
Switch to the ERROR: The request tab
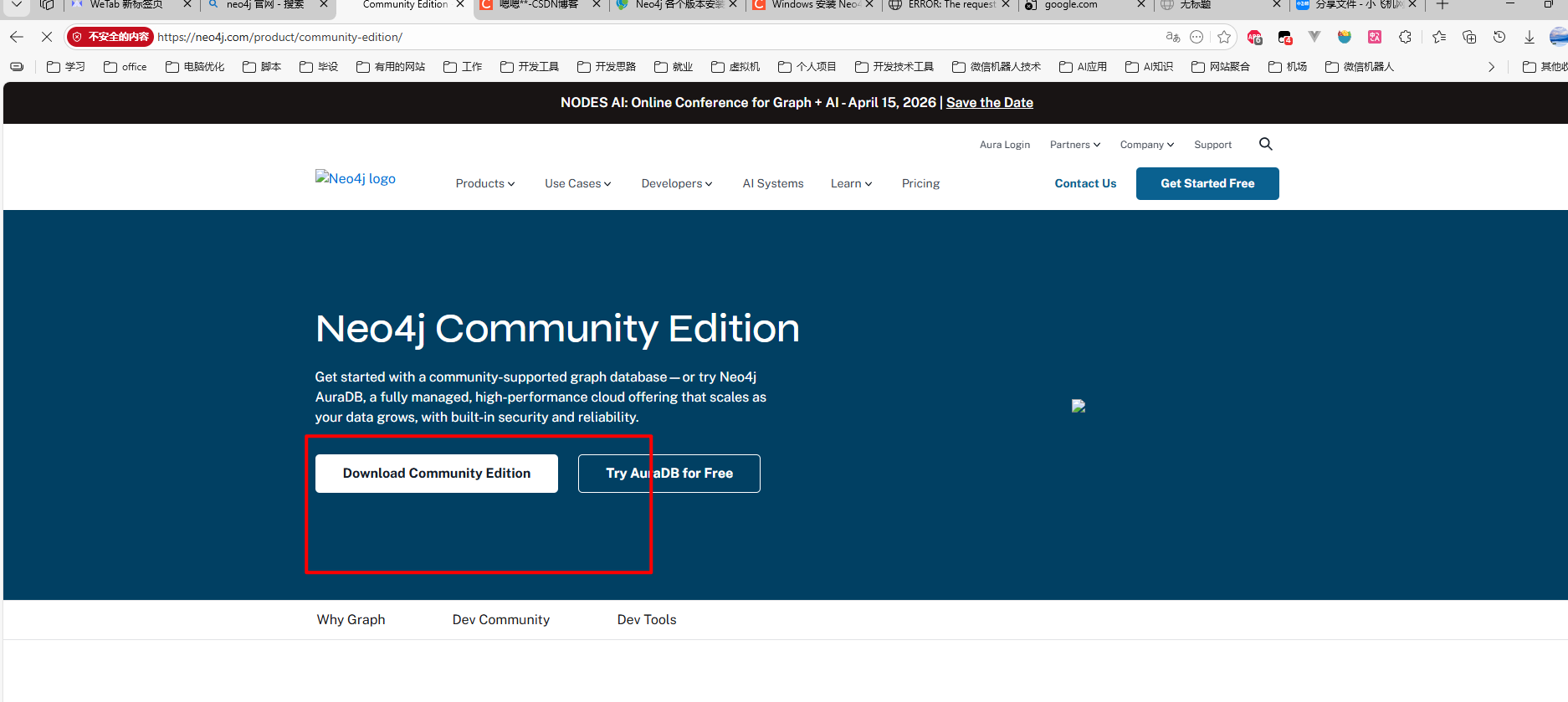tap(951, 5)
